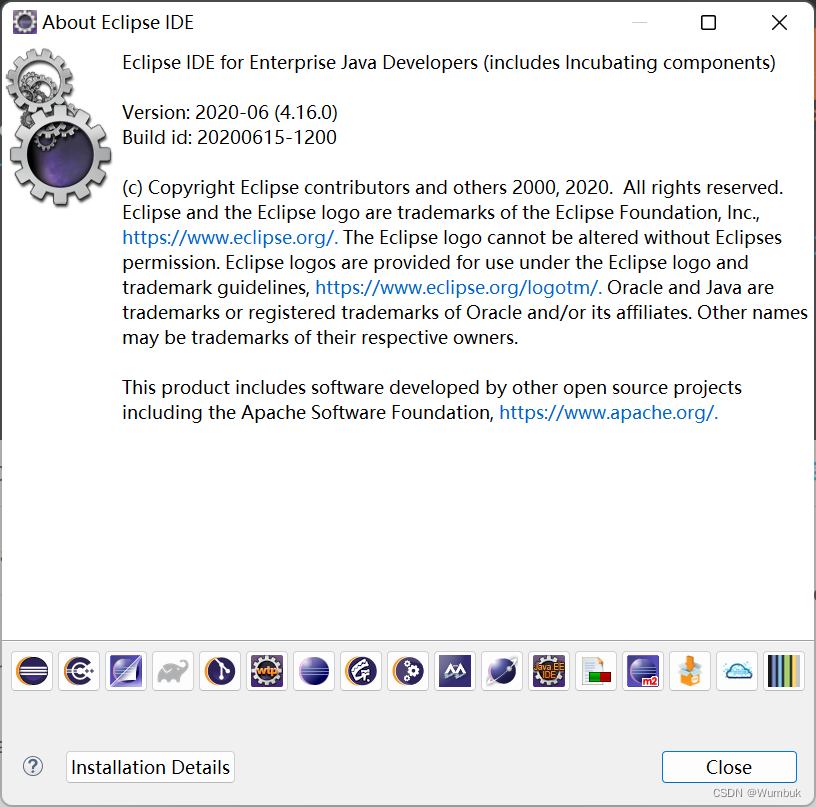Open the cloud tools feature icon
This screenshot has height=807, width=816.
(736, 671)
